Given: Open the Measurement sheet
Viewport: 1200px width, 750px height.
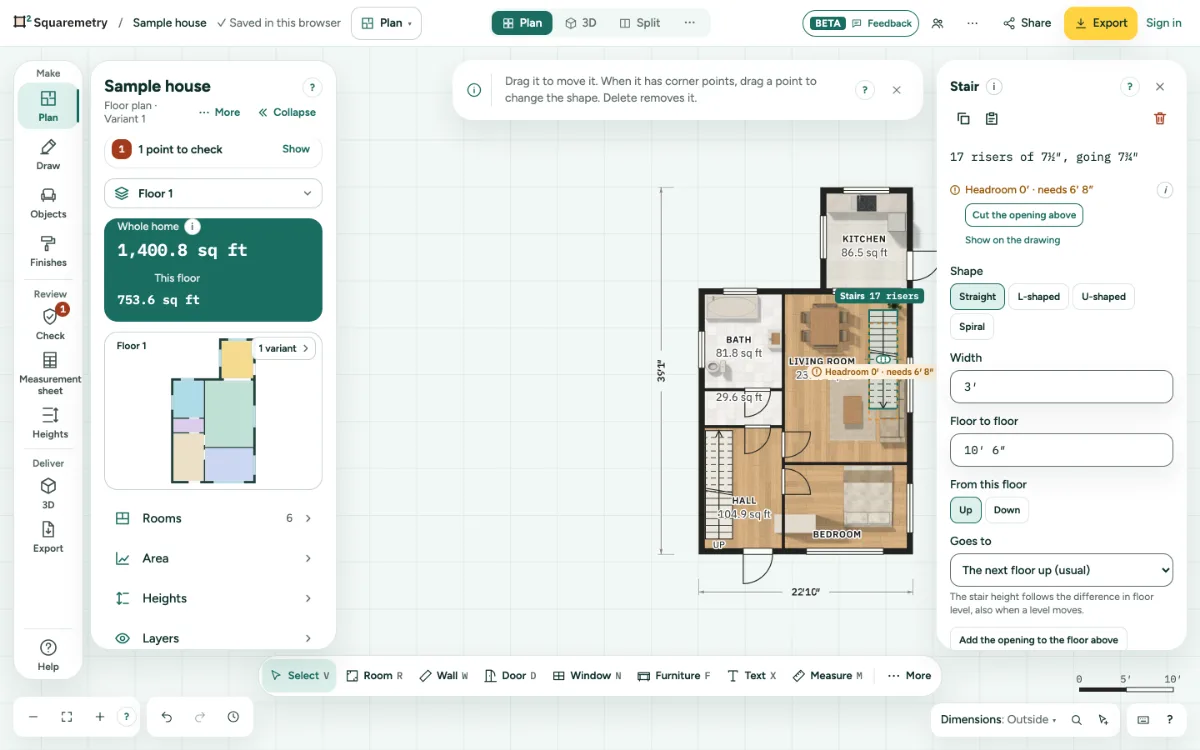Looking at the screenshot, I should 50,372.
